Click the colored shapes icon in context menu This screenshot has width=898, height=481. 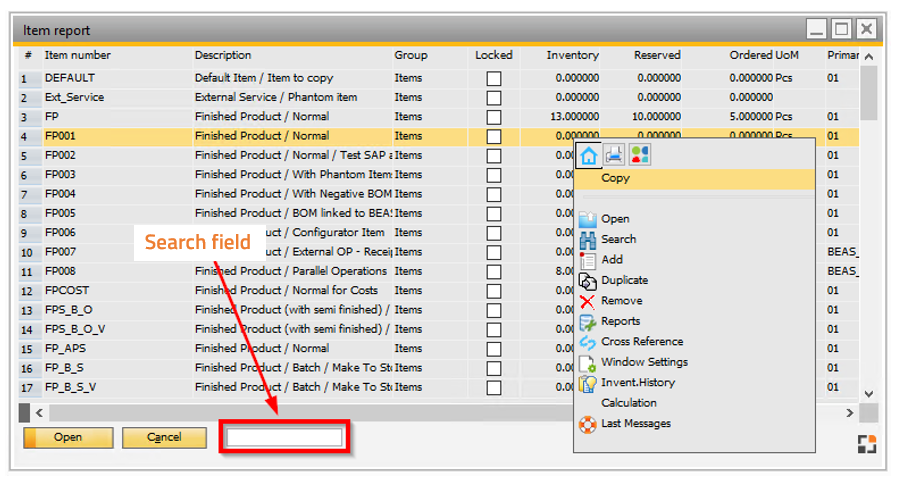(639, 155)
